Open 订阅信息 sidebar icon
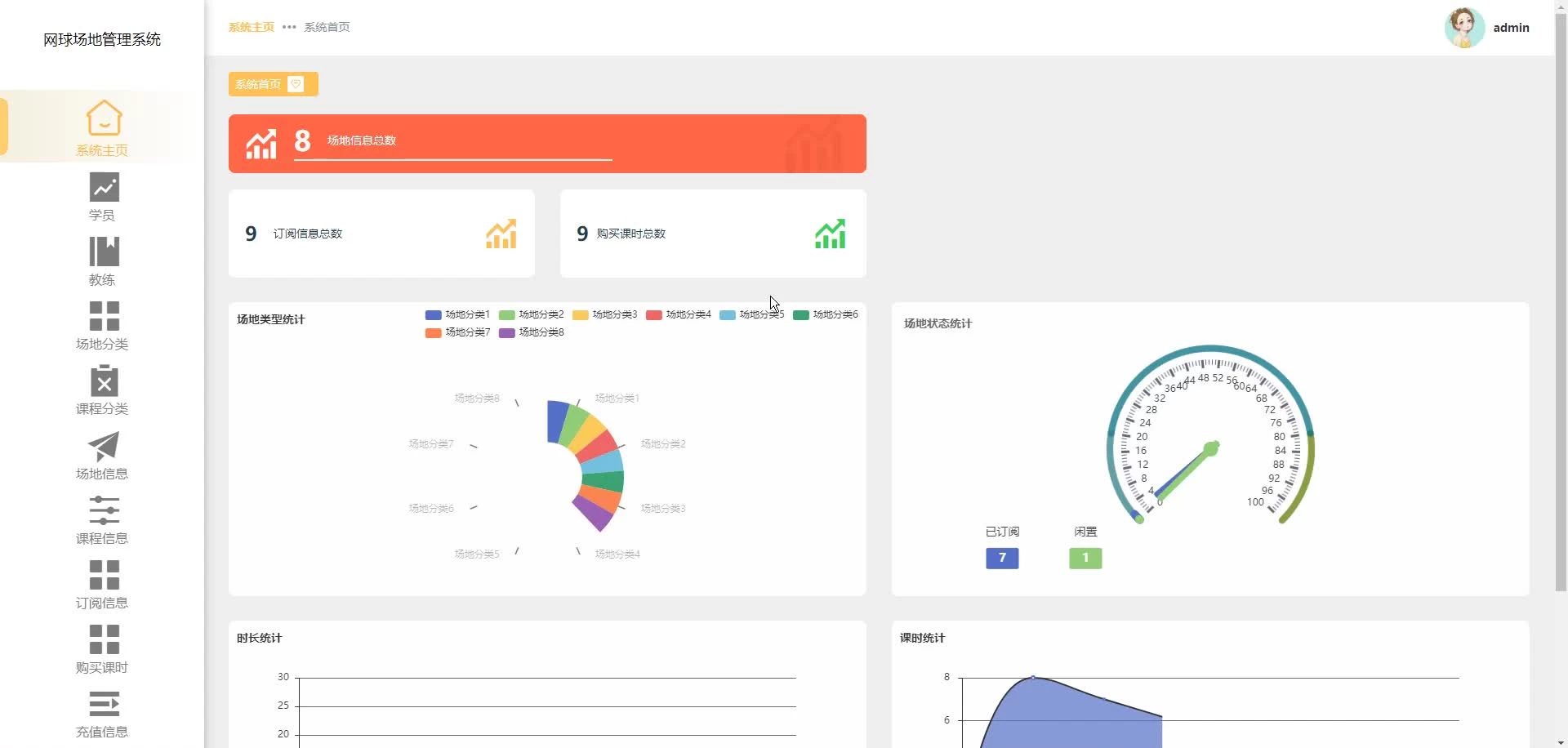1568x748 pixels. 104,575
